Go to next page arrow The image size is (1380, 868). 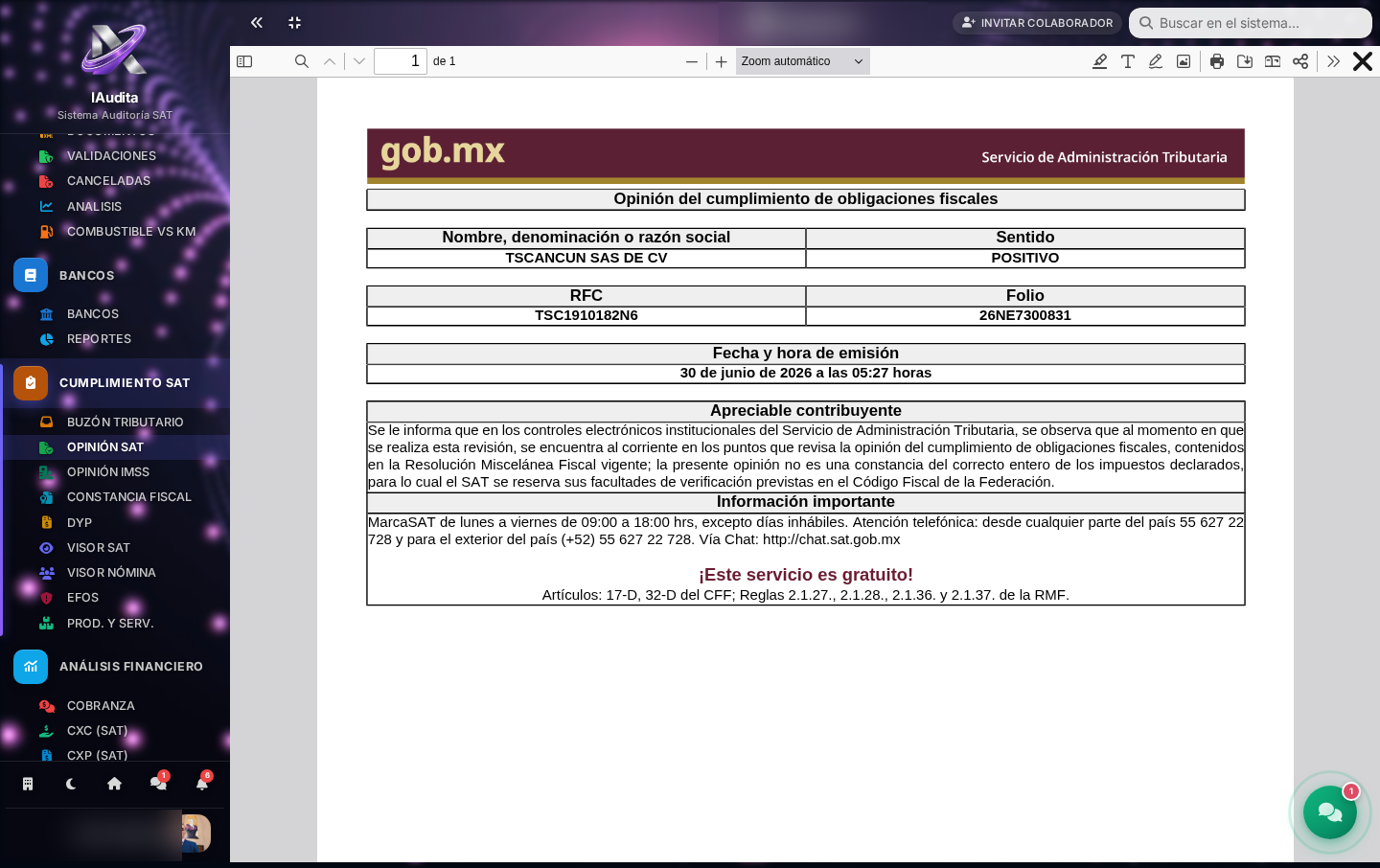point(359,61)
